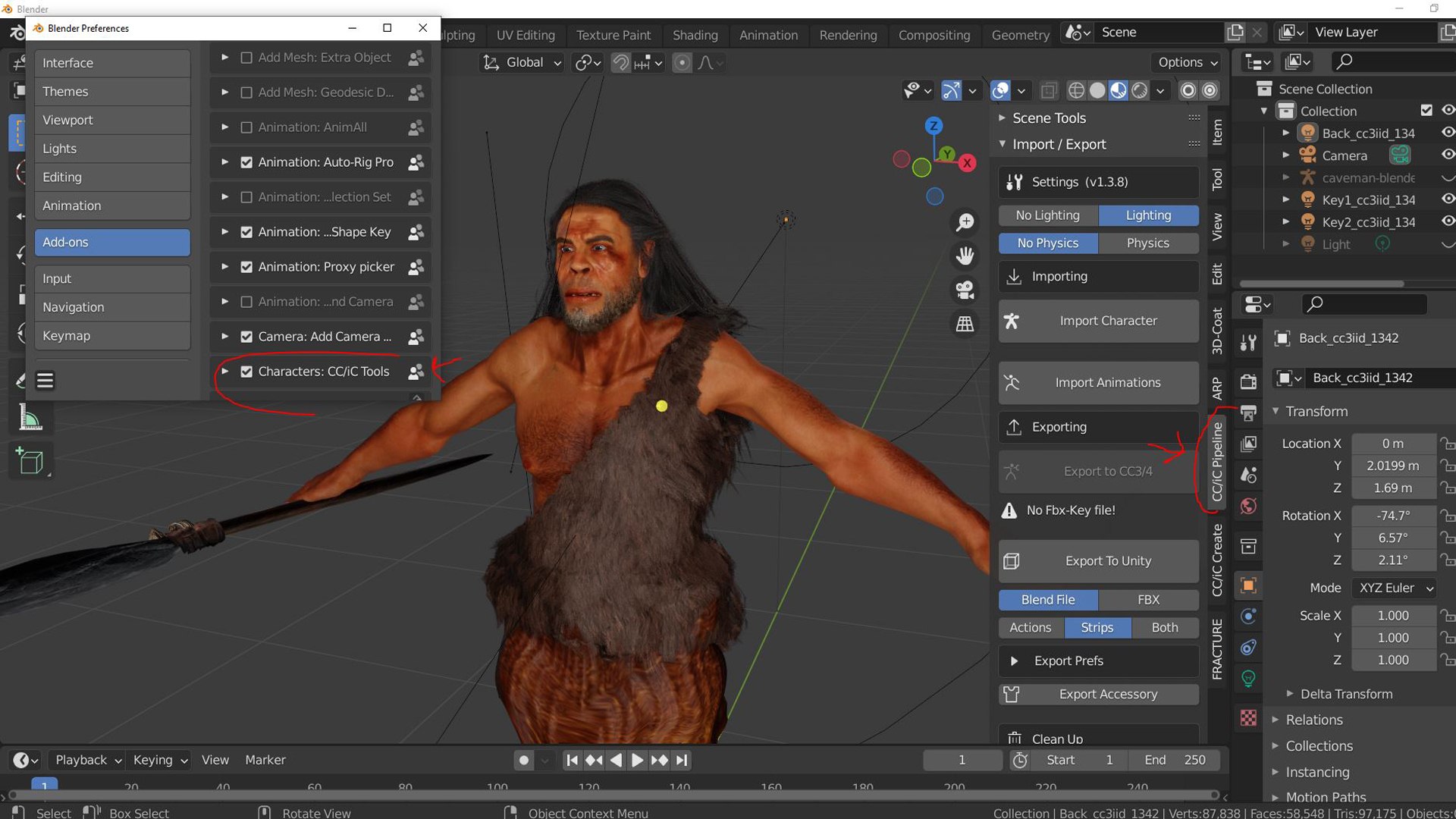Open the UV Editing workspace tab
Image resolution: width=1456 pixels, height=819 pixels.
click(526, 35)
